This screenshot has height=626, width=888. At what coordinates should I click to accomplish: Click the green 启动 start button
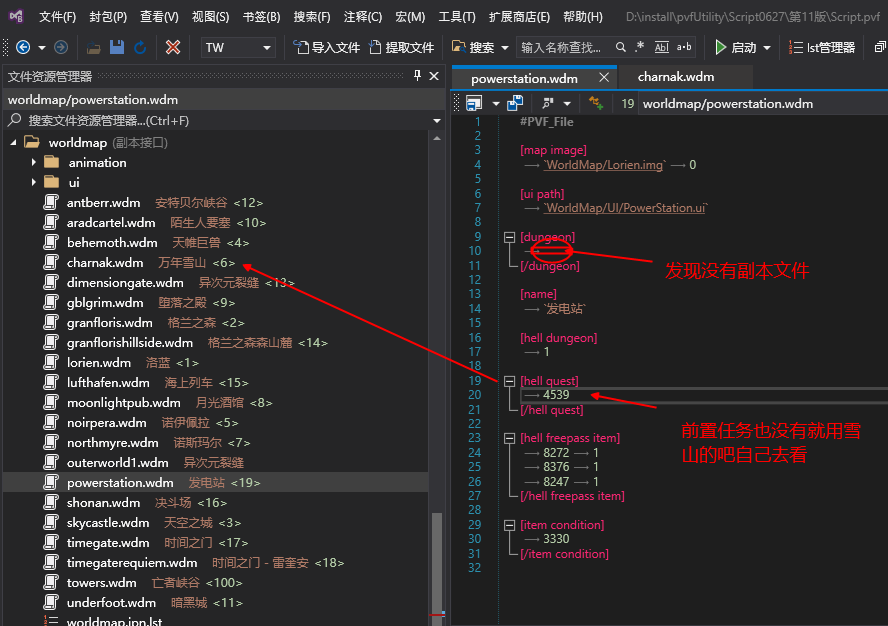[735, 48]
